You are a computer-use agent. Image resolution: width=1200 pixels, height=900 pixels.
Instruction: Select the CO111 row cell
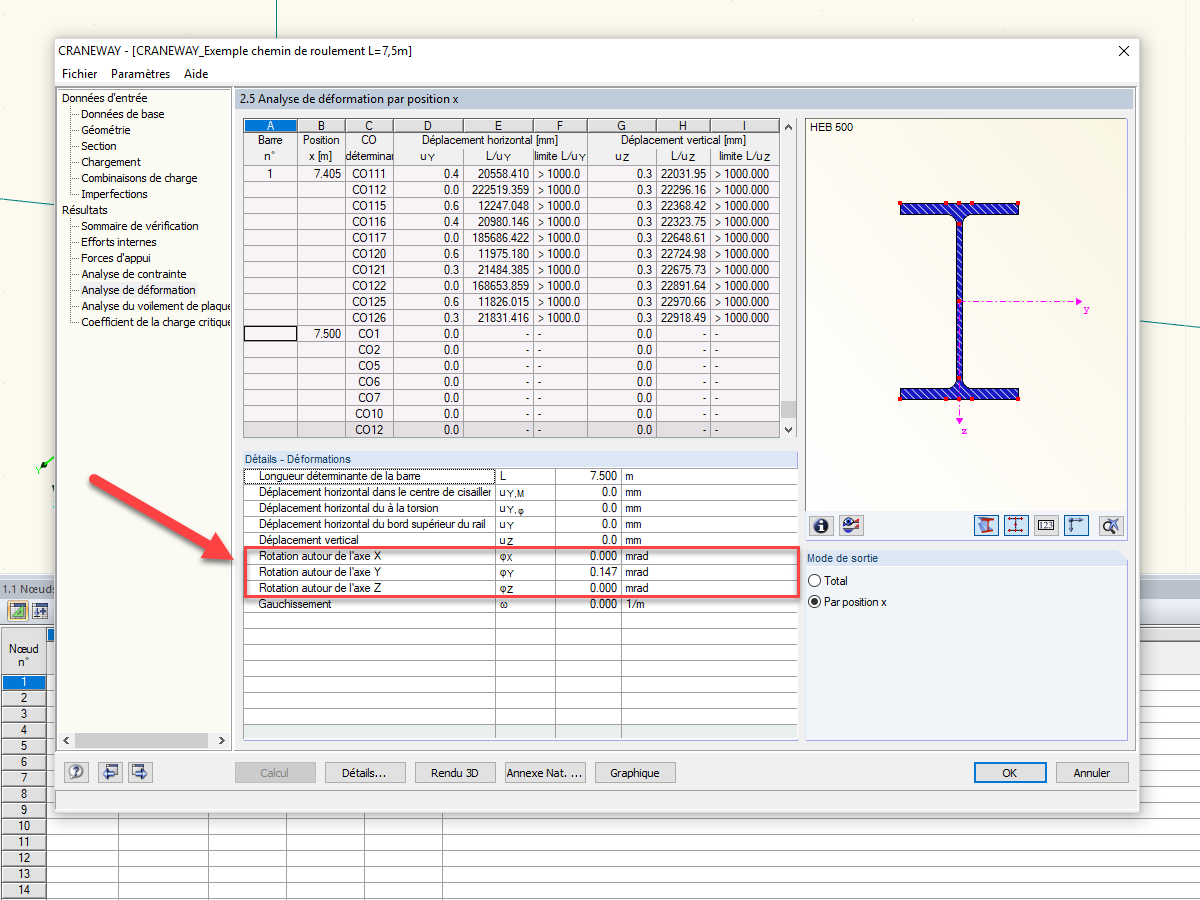369,173
